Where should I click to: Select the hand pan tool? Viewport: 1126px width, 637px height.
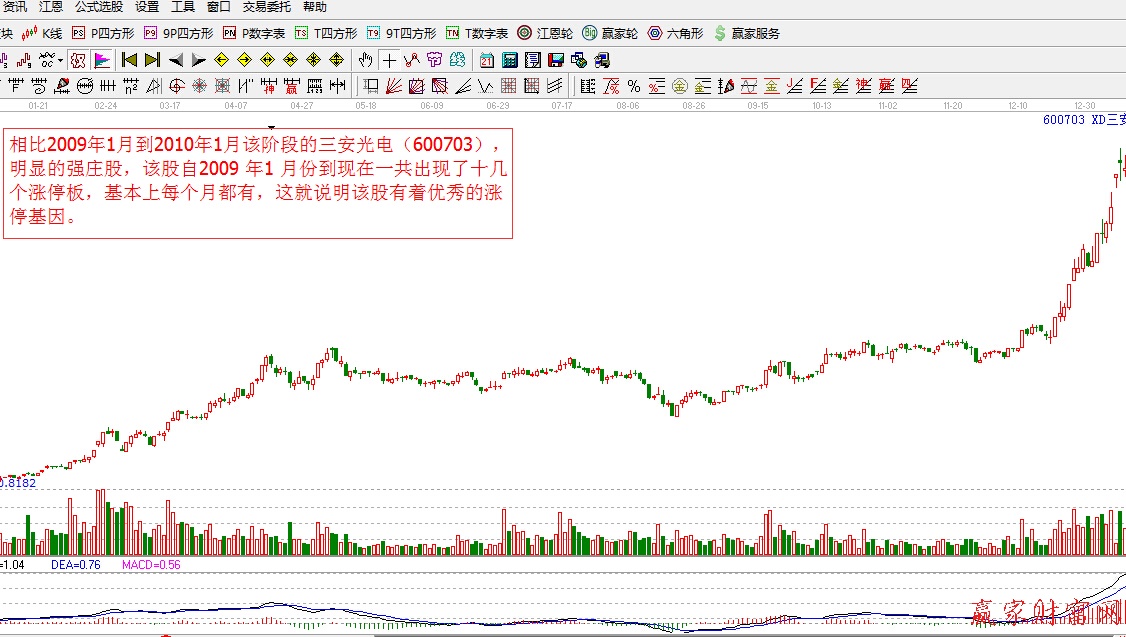point(366,60)
